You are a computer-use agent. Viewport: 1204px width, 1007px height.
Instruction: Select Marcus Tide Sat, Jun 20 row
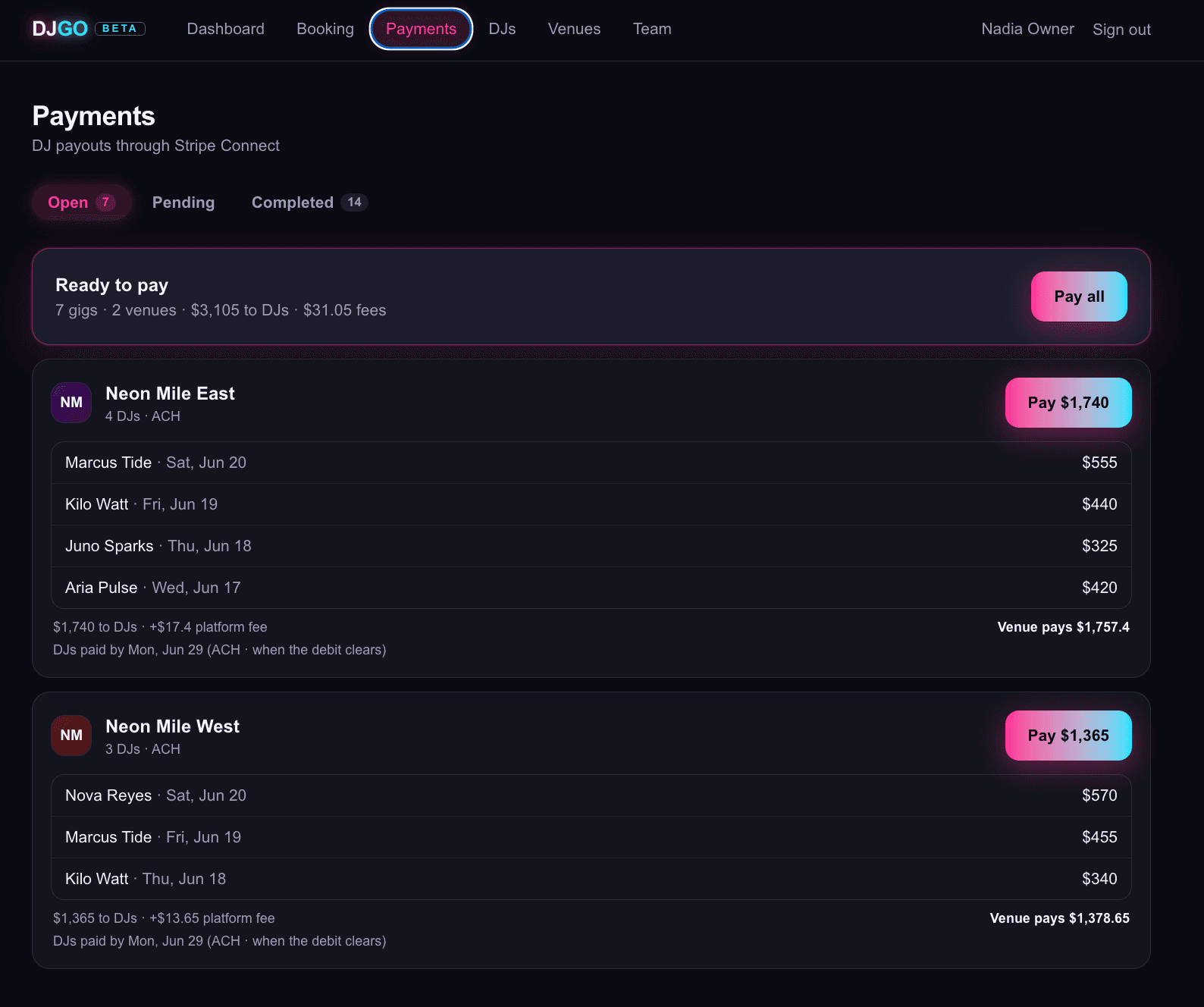coord(591,463)
